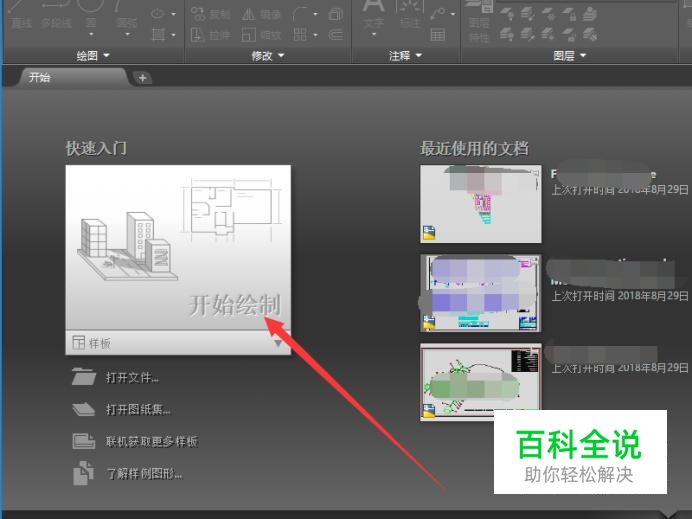Click the Match Layer icon
The height and width of the screenshot is (519, 692).
pyautogui.click(x=590, y=34)
